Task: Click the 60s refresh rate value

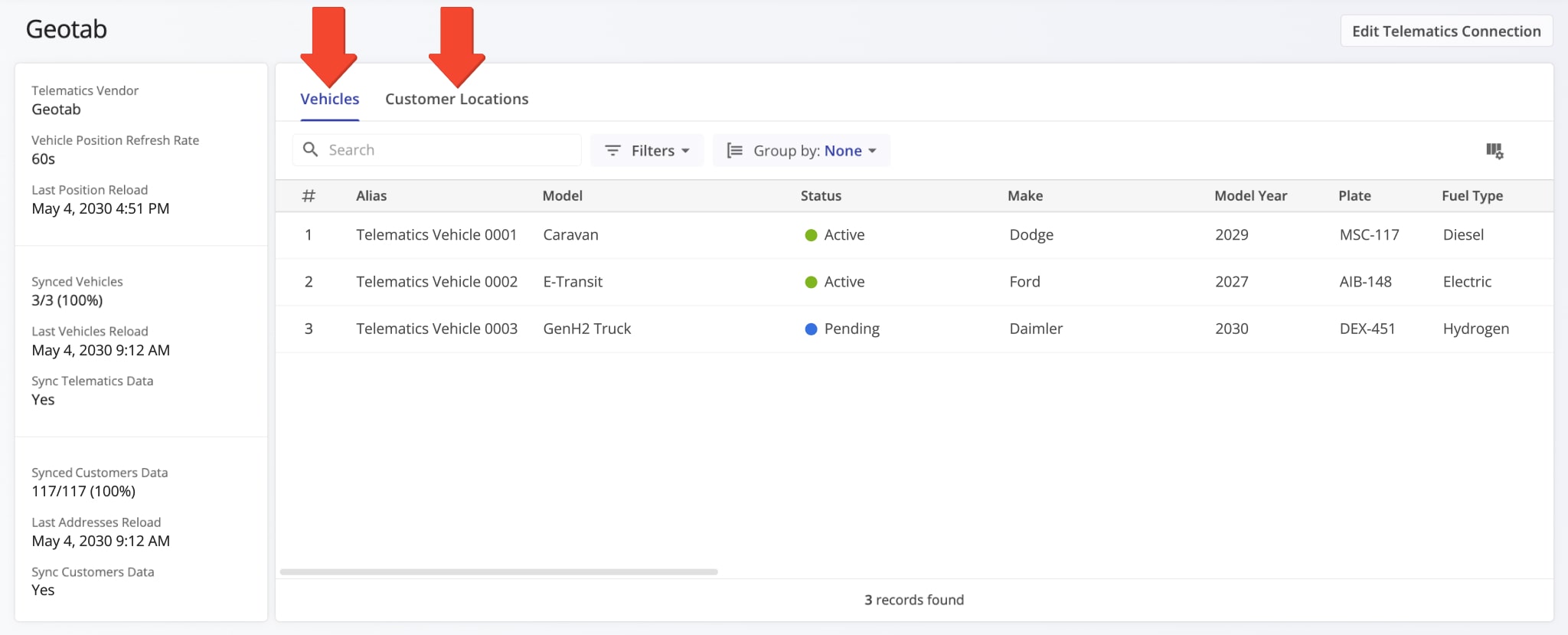Action: (43, 159)
